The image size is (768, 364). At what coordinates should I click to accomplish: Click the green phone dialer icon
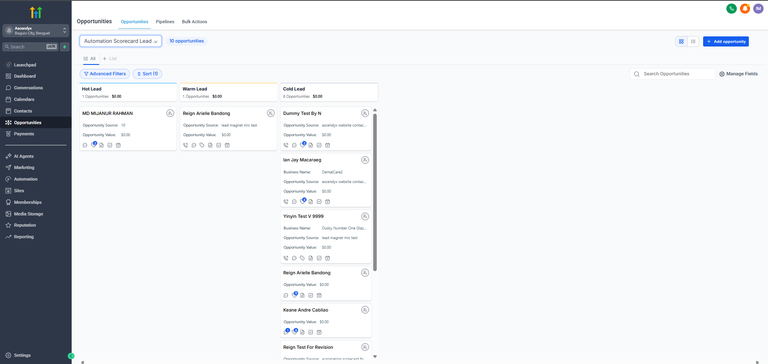(x=731, y=8)
